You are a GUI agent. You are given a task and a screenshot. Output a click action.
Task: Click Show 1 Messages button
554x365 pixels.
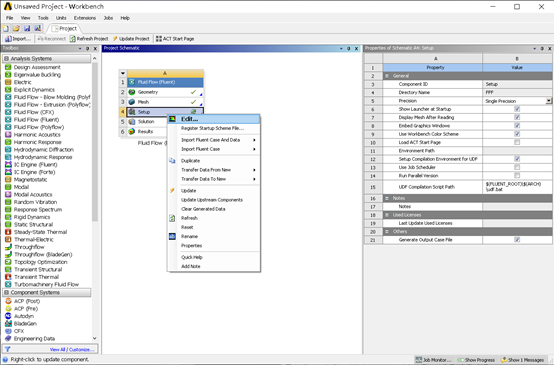[x=522, y=360]
